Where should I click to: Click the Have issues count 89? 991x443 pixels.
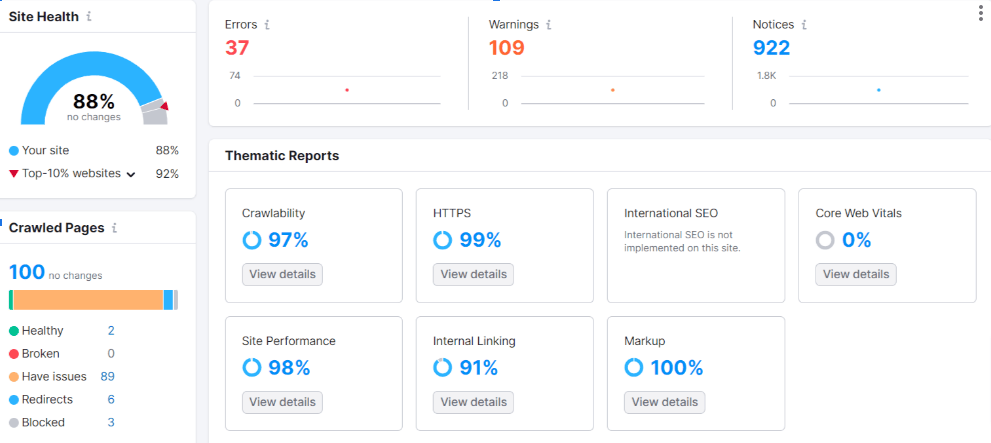point(107,377)
